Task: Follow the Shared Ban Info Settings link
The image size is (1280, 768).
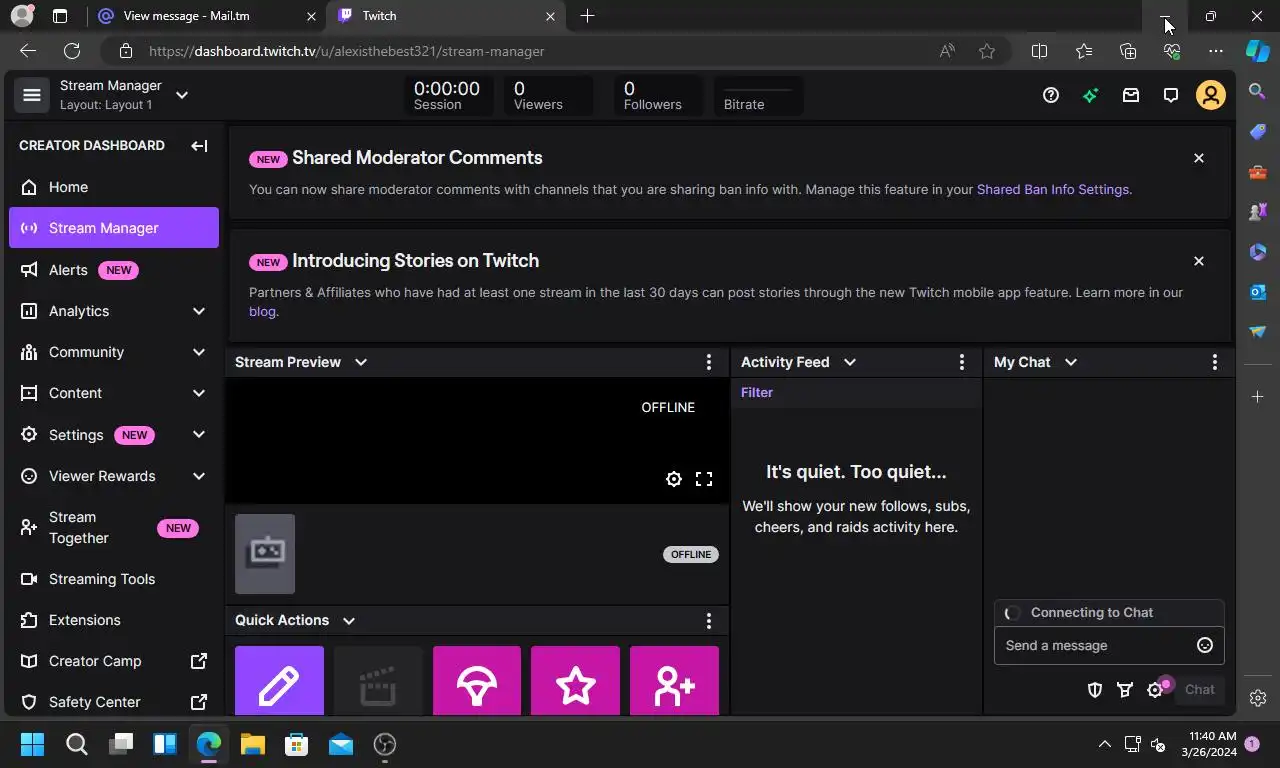Action: 1052,189
